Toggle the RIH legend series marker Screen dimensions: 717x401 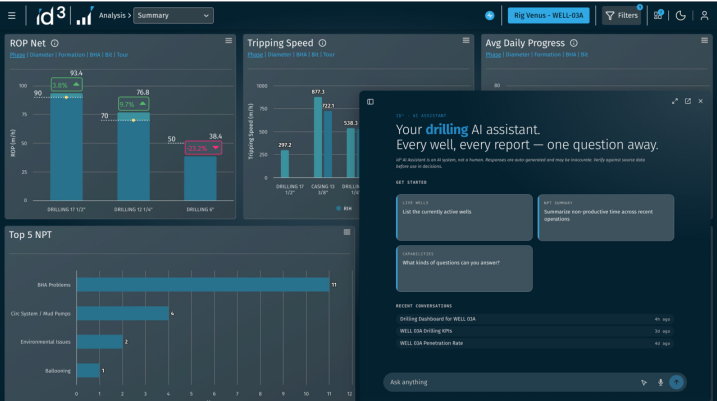click(x=338, y=209)
